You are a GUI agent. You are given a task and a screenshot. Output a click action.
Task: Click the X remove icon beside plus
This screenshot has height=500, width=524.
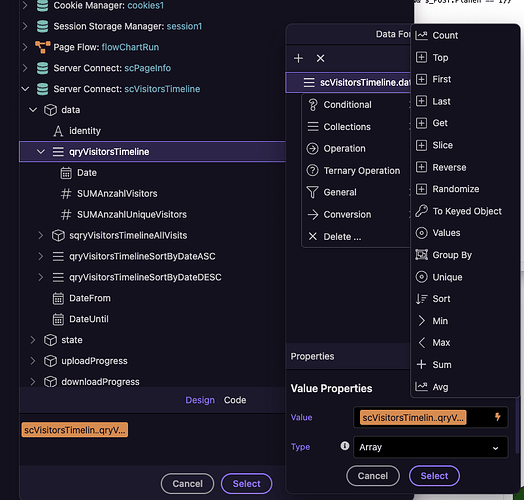320,58
